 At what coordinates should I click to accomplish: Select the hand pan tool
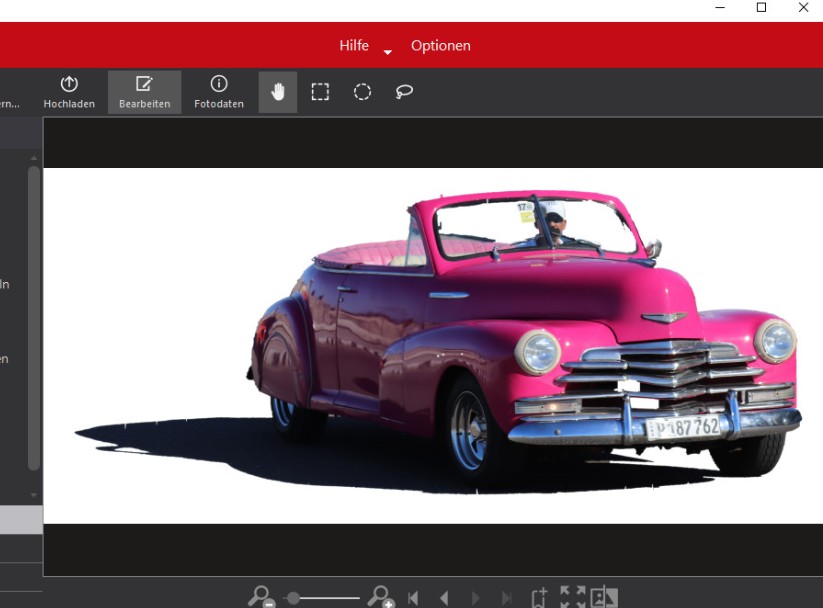pyautogui.click(x=278, y=92)
